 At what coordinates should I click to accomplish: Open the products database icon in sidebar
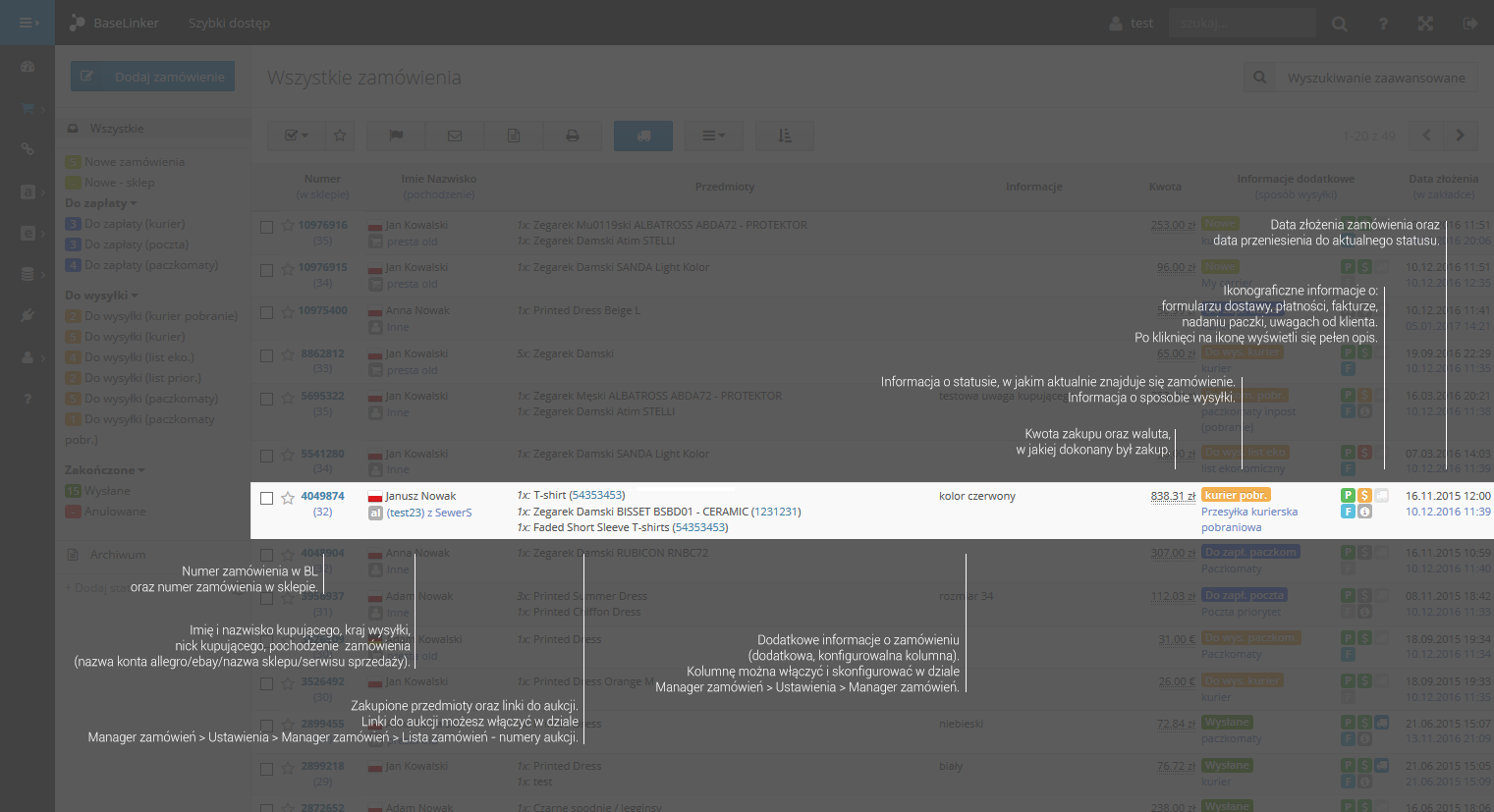(28, 274)
